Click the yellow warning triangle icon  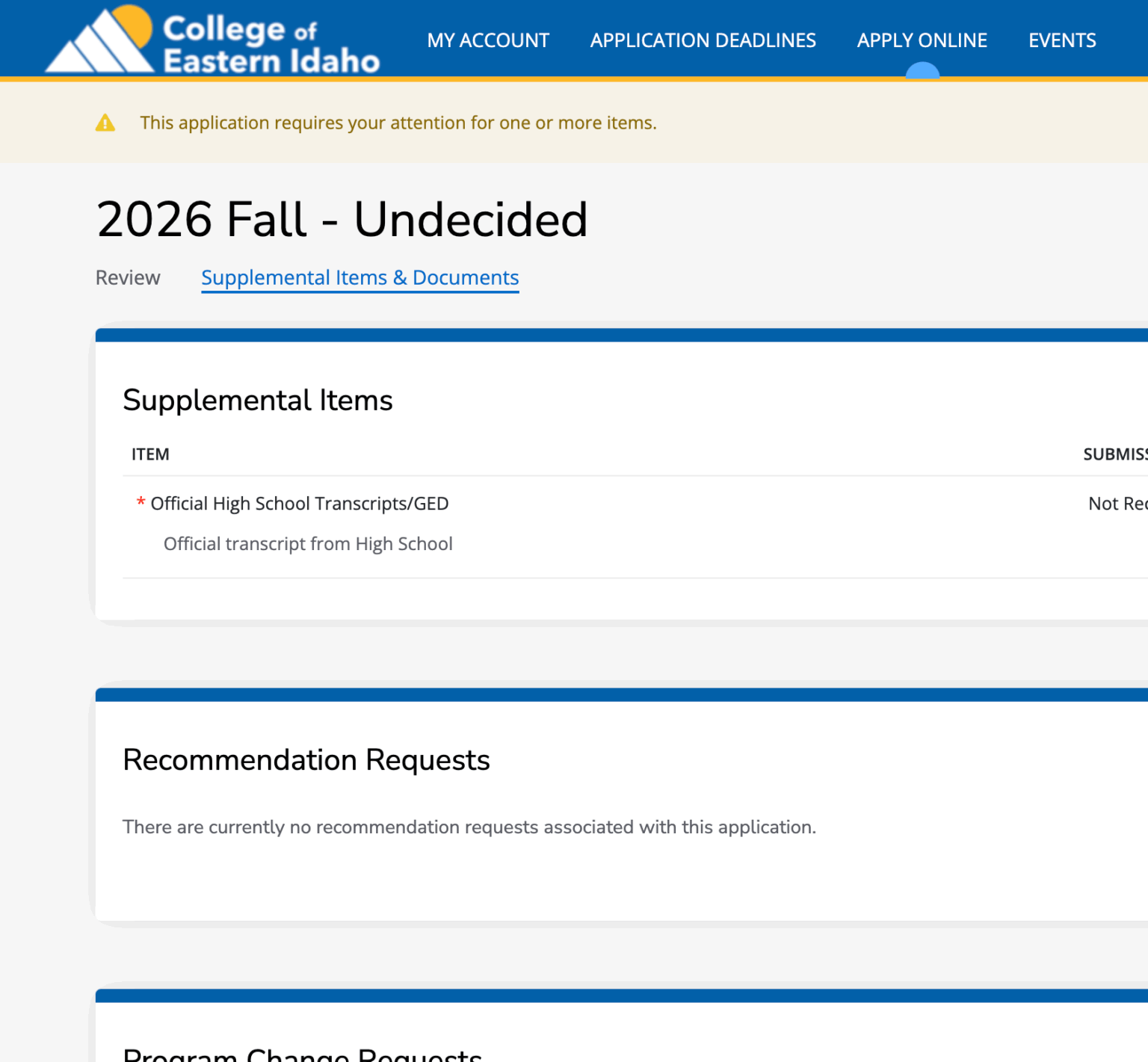105,122
